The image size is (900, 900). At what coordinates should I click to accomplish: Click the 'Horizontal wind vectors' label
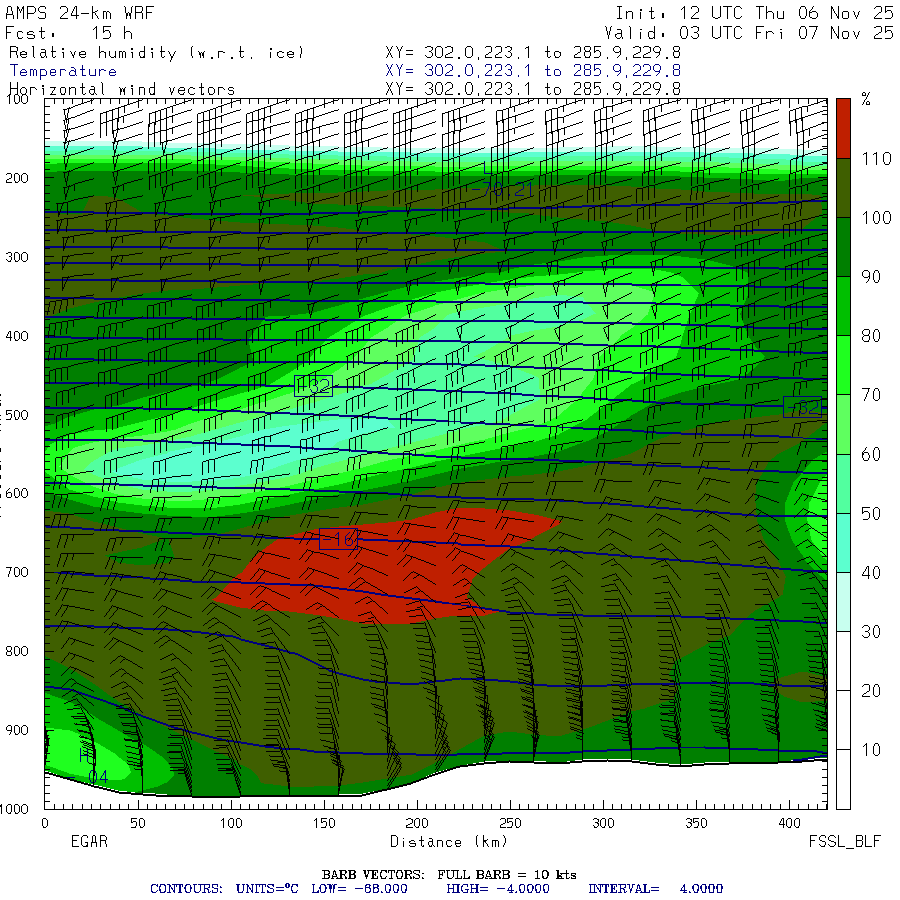coord(122,90)
